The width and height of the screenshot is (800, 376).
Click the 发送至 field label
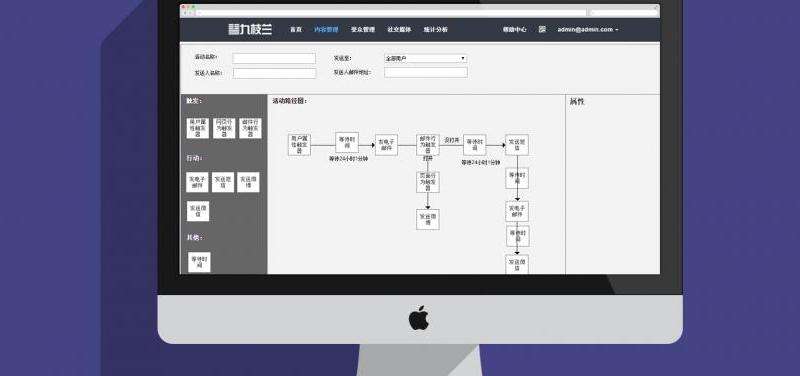click(342, 58)
